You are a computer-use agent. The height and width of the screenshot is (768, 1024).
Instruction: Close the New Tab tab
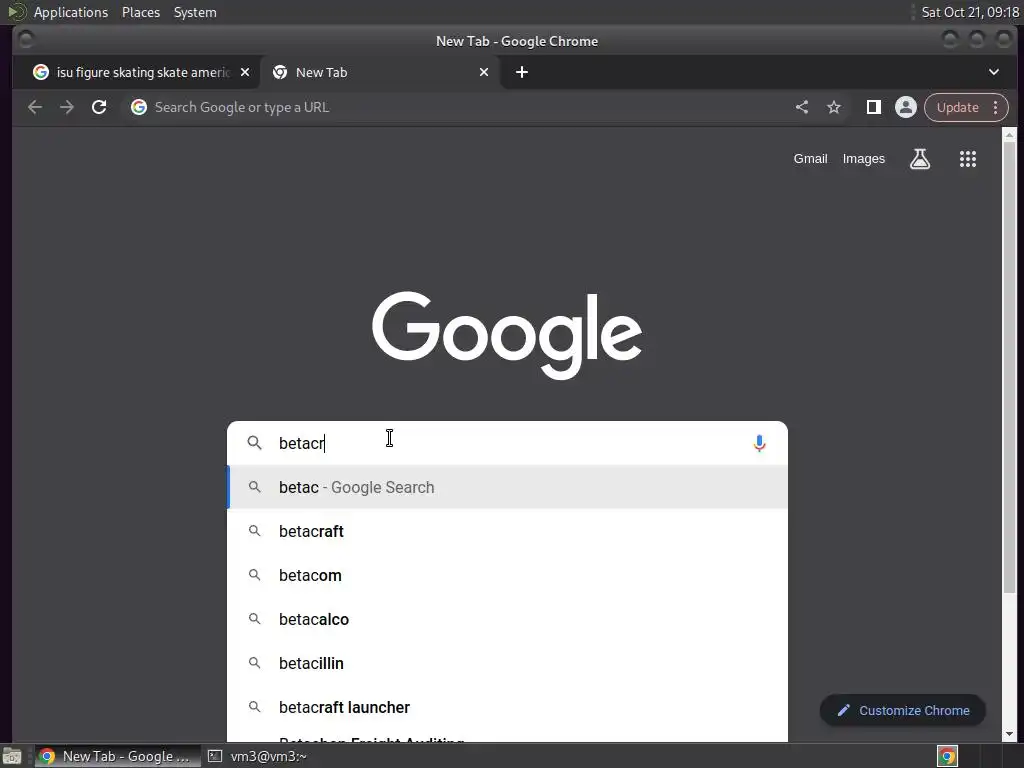pyautogui.click(x=484, y=72)
